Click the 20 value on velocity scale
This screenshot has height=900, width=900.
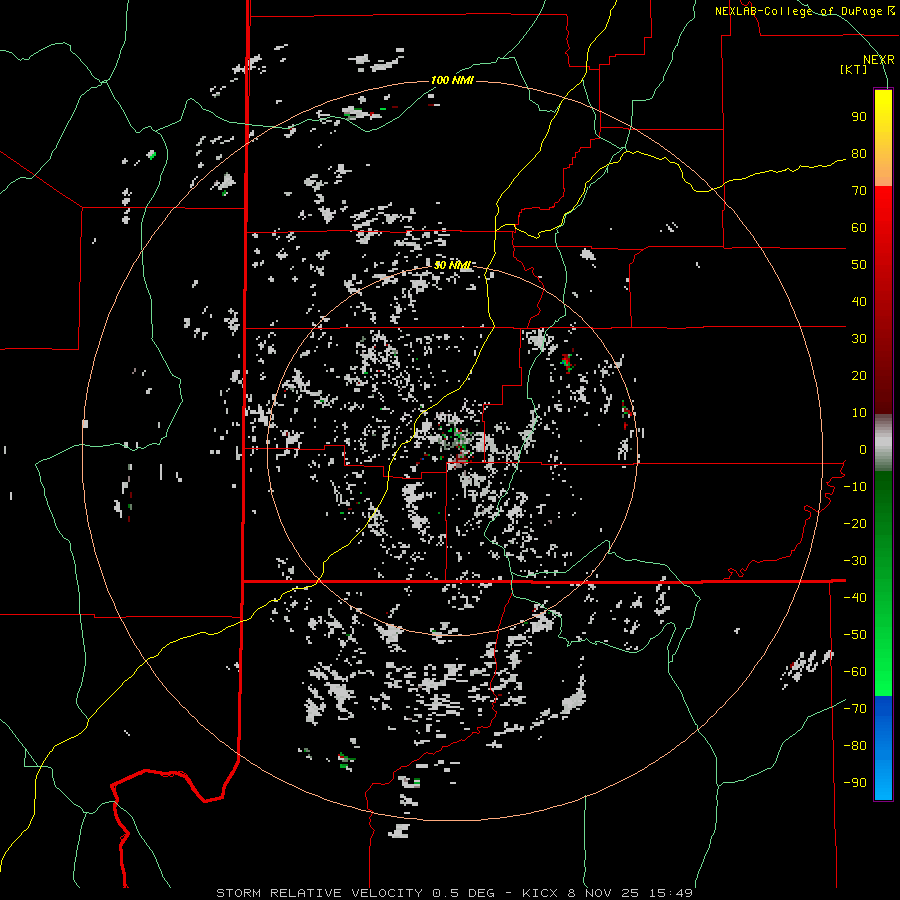point(859,376)
